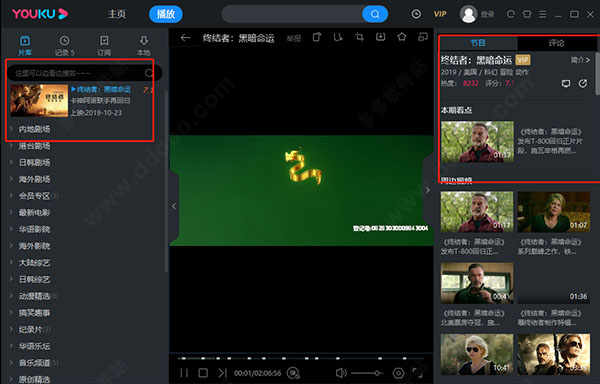This screenshot has height=384, width=600.
Task: Open the 主页 home tab
Action: [x=117, y=14]
